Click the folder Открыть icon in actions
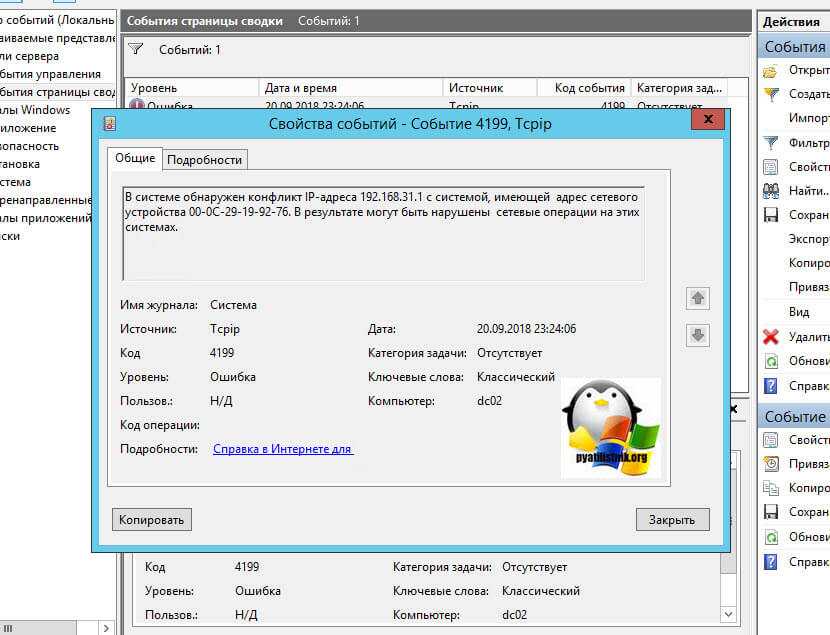The height and width of the screenshot is (635, 830). (770, 71)
